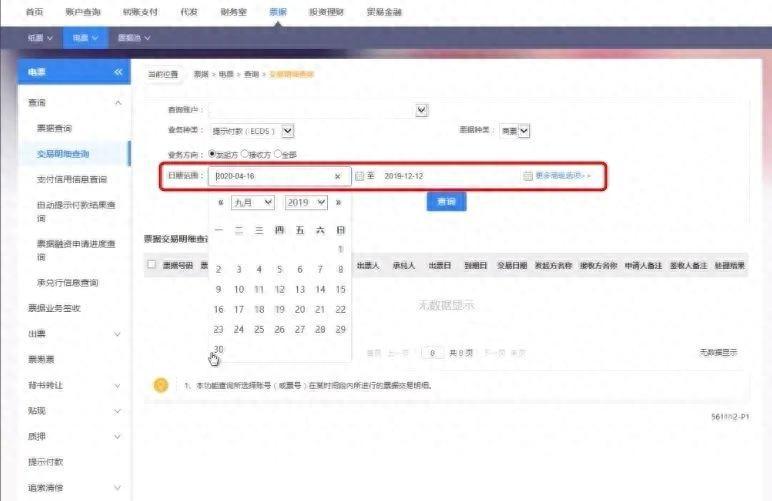The image size is (772, 501).
Task: Click the yellow tip icon beside the note
Action: [x=161, y=385]
